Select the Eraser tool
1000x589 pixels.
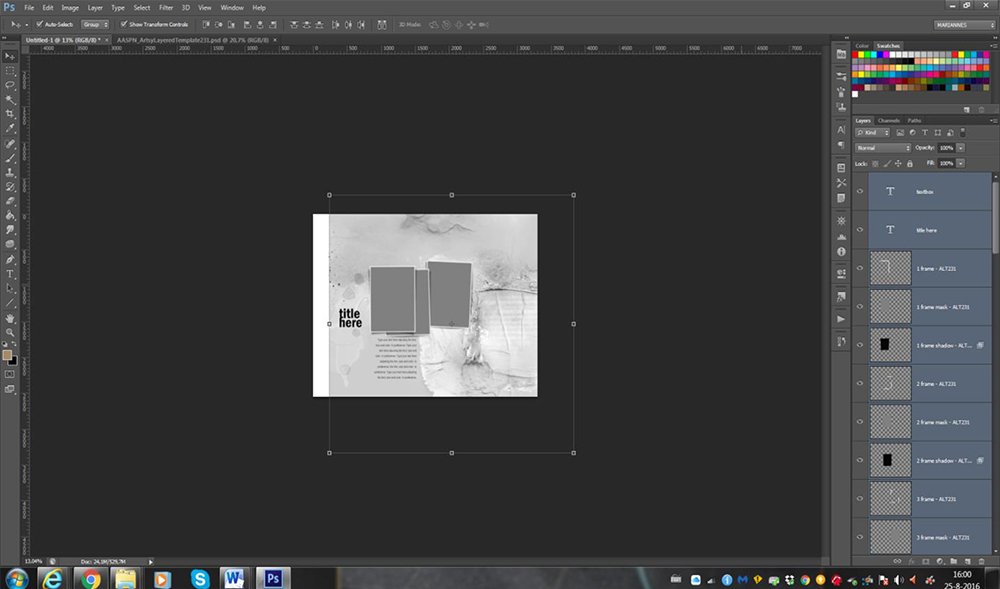tap(10, 201)
